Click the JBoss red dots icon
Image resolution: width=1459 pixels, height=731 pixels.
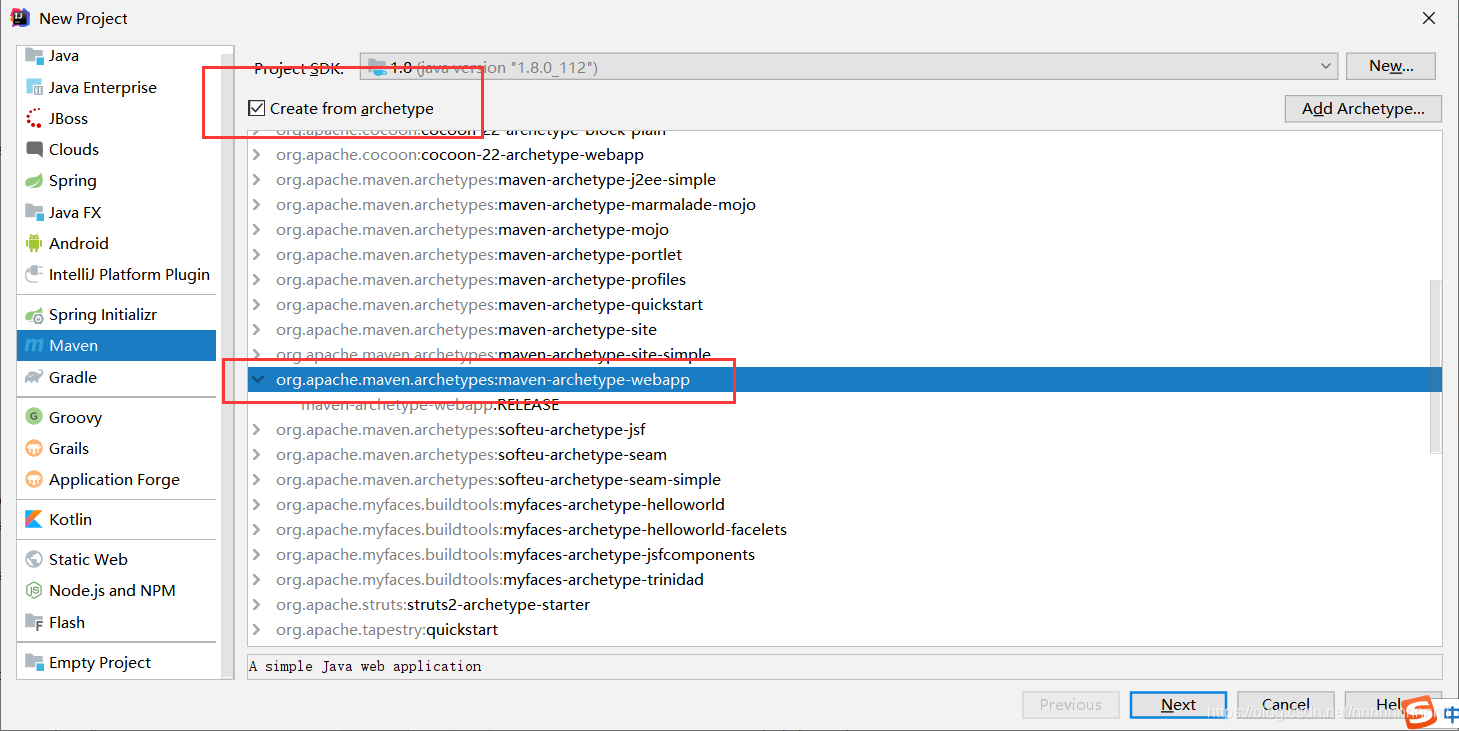(x=34, y=118)
